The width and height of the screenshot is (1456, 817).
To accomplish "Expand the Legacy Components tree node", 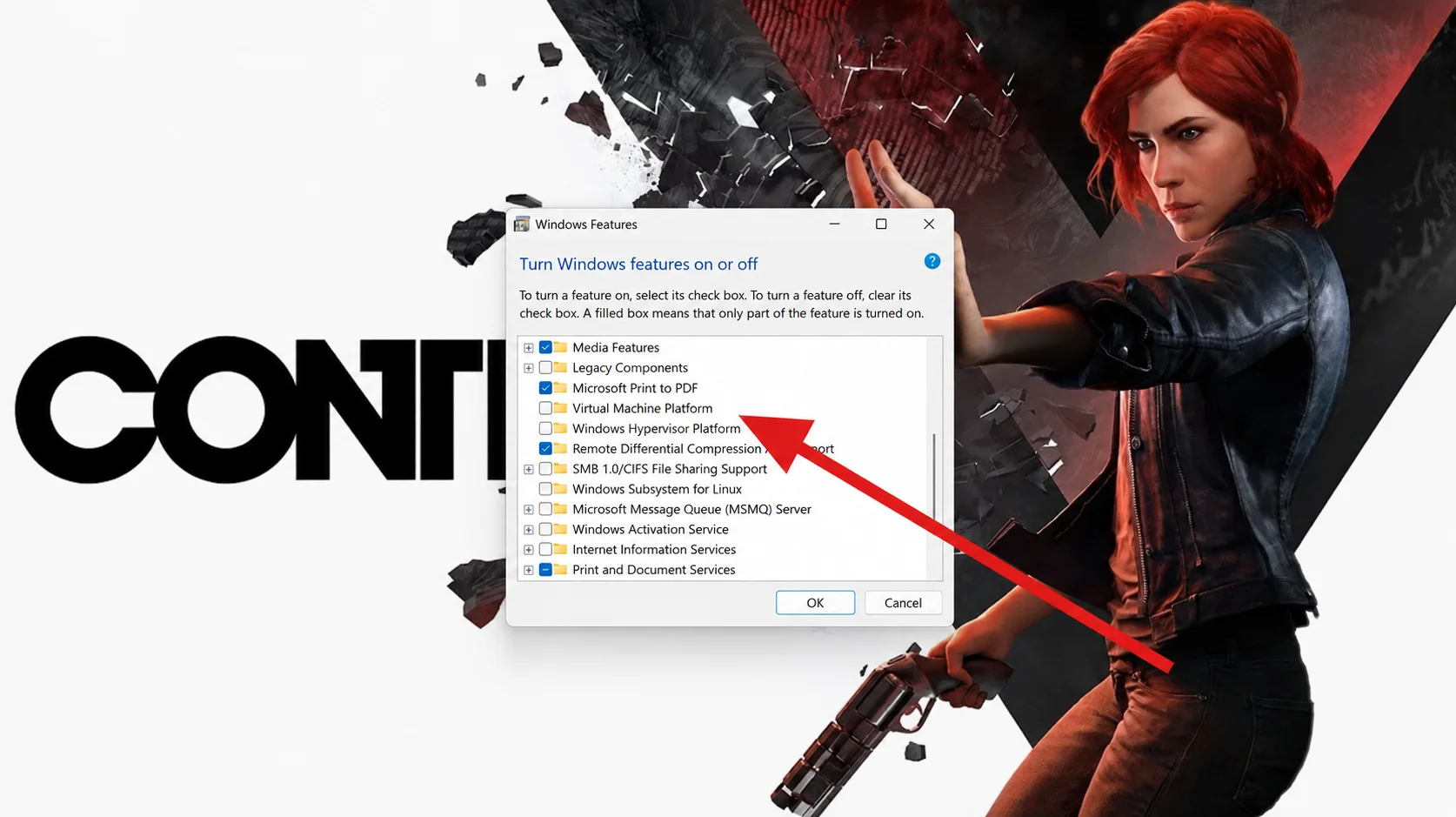I will (528, 368).
